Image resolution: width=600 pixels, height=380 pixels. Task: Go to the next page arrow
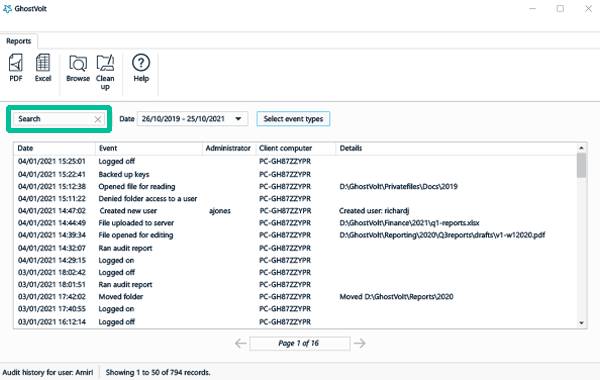coord(359,343)
